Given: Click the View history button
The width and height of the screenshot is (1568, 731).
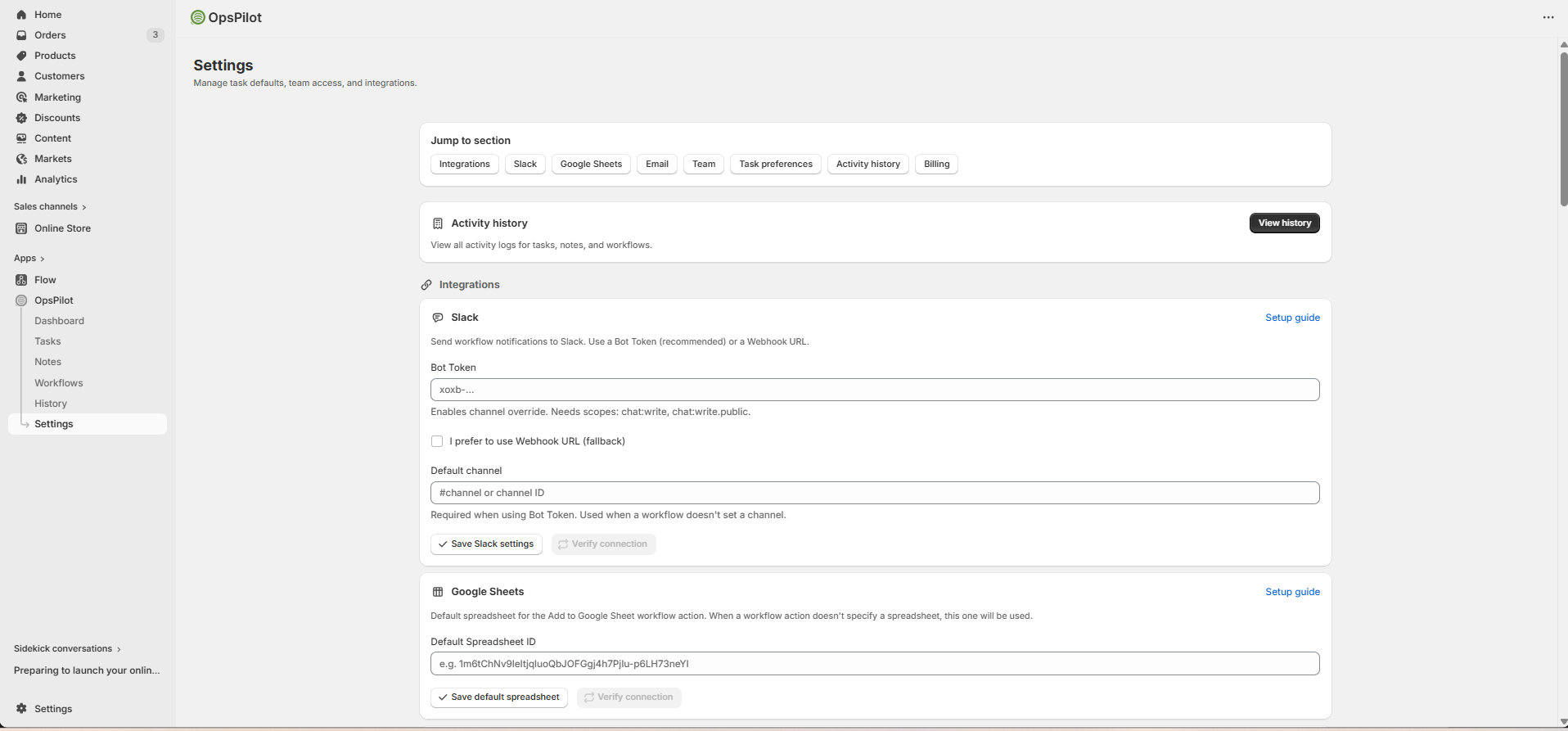Looking at the screenshot, I should point(1285,223).
